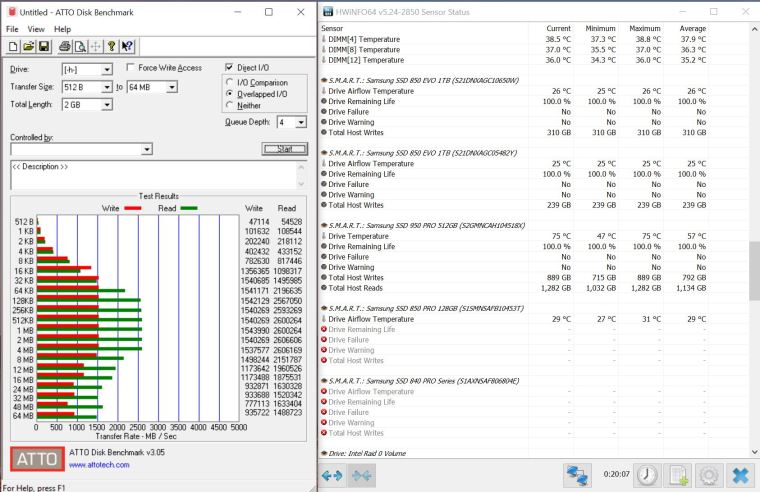Click the collapse columns arrows icon in HWiNFO

(362, 476)
